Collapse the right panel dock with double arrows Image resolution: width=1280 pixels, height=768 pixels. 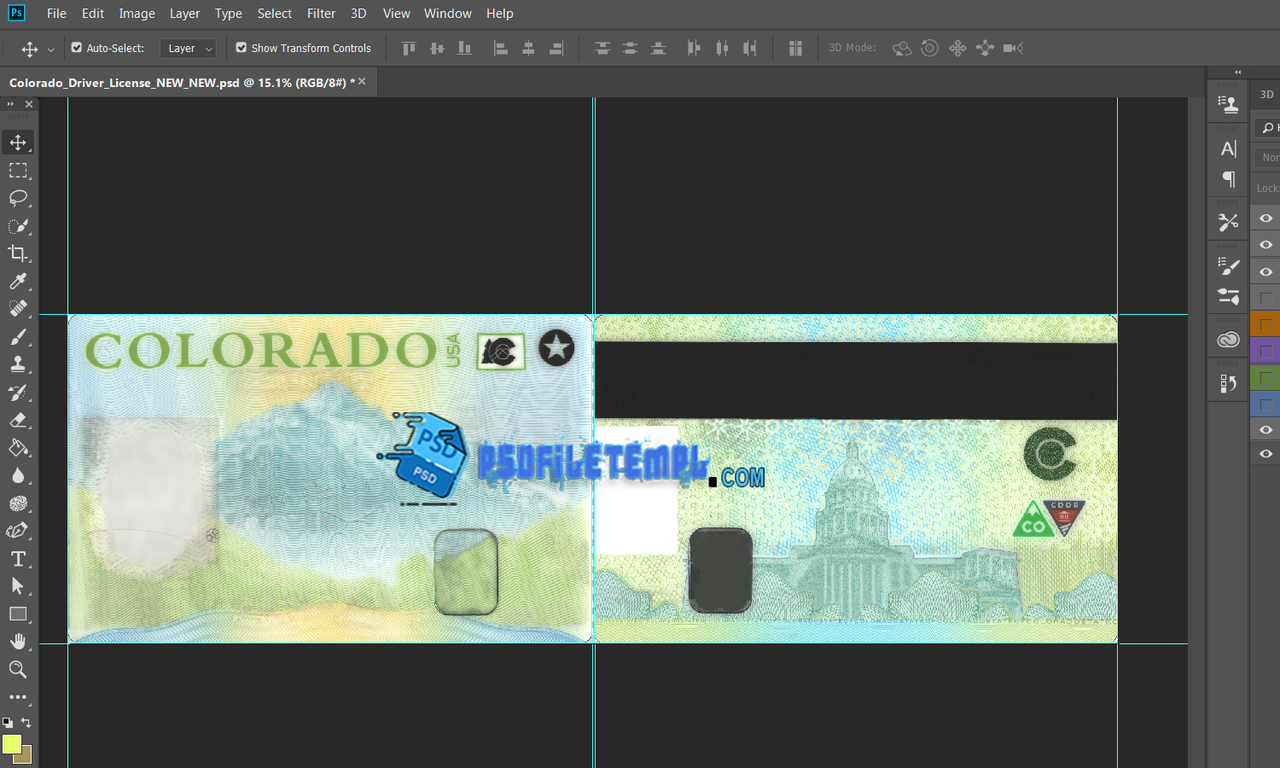(x=1238, y=72)
